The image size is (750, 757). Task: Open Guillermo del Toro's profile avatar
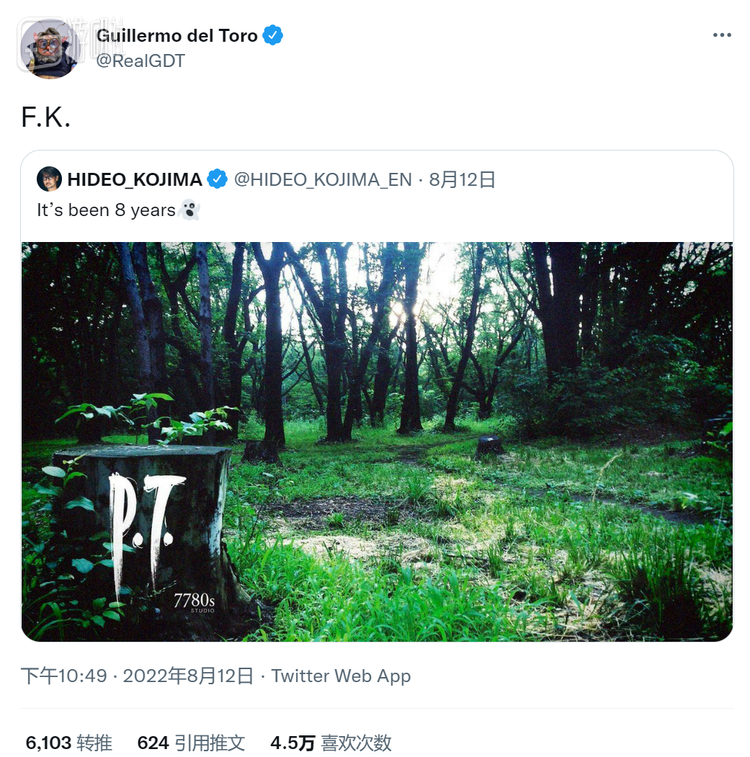coord(48,47)
